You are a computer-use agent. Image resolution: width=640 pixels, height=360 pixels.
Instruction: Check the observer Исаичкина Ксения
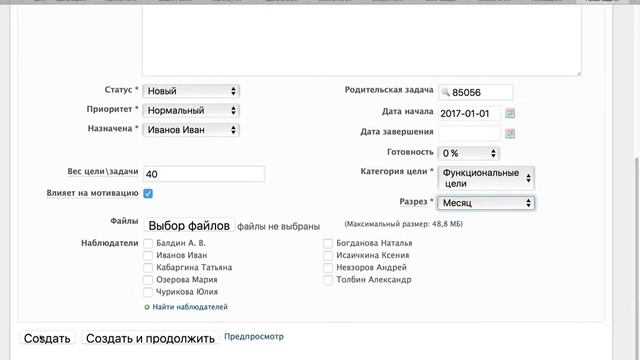[x=328, y=256]
